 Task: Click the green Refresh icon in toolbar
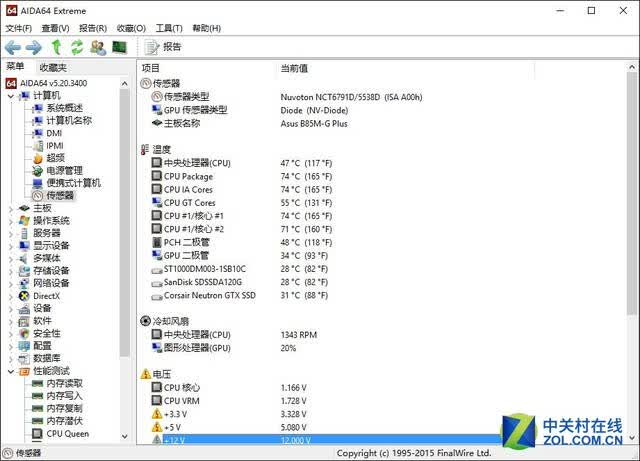tap(77, 47)
